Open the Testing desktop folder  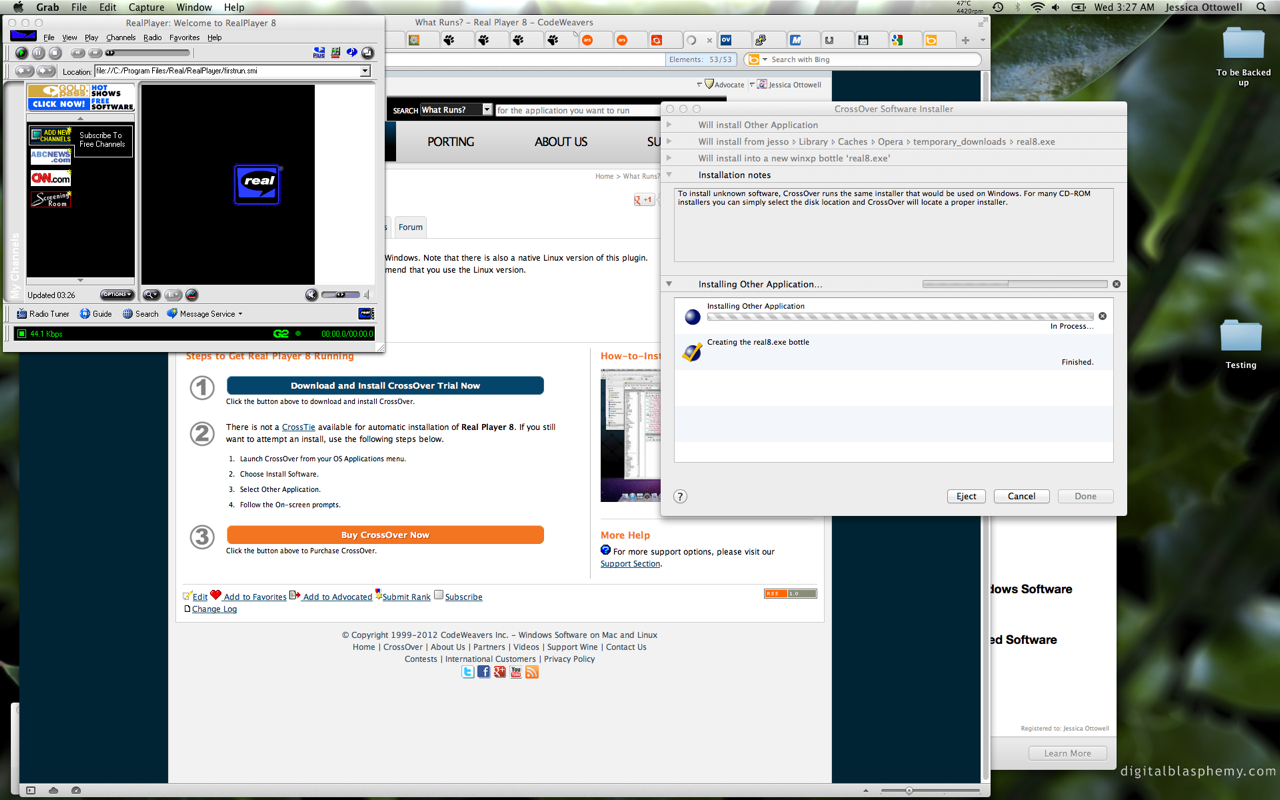[x=1241, y=344]
